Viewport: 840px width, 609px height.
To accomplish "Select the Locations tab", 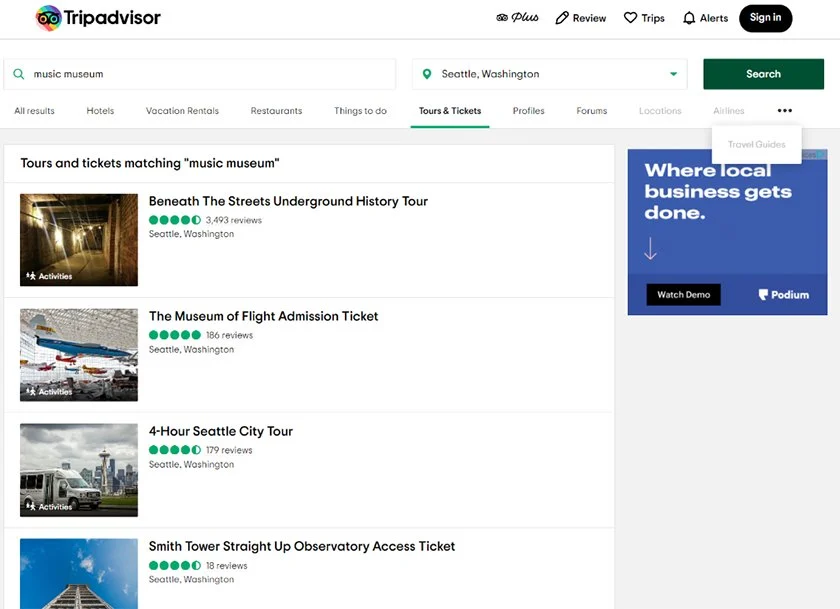I will [660, 111].
